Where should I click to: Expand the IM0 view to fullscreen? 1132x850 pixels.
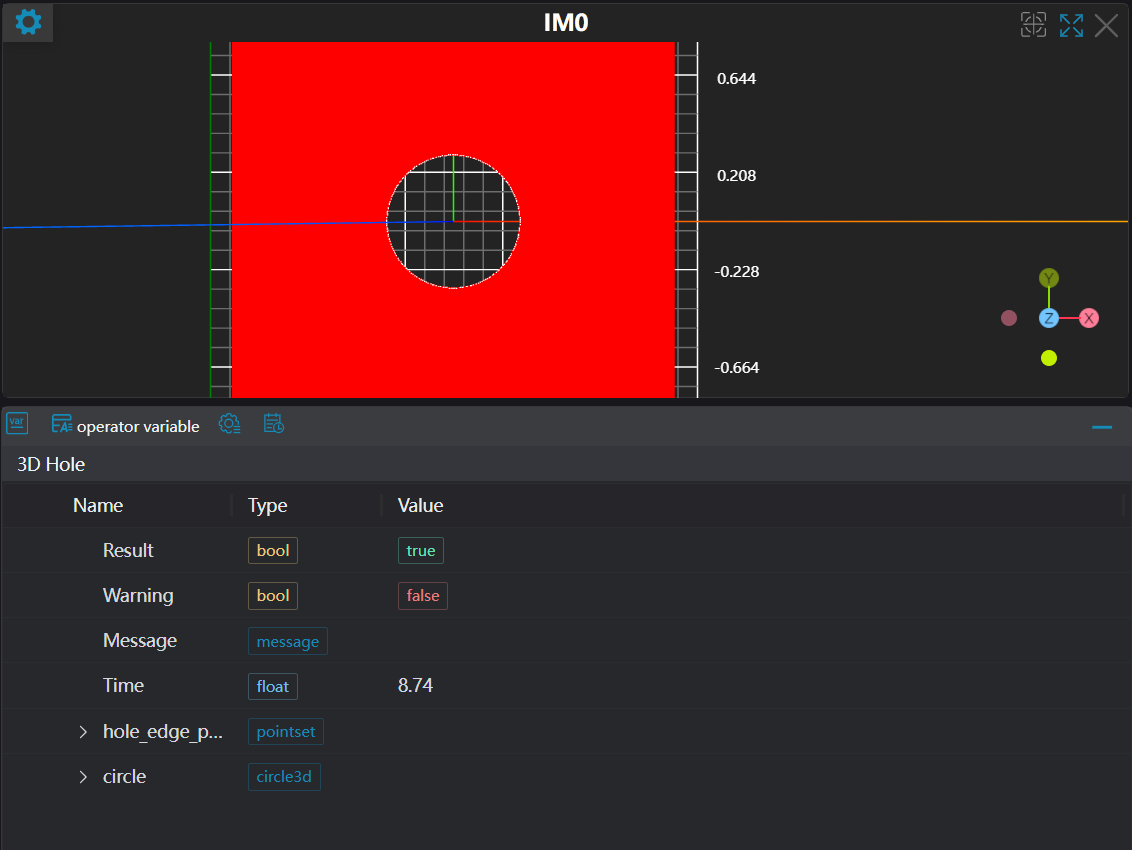click(1071, 25)
